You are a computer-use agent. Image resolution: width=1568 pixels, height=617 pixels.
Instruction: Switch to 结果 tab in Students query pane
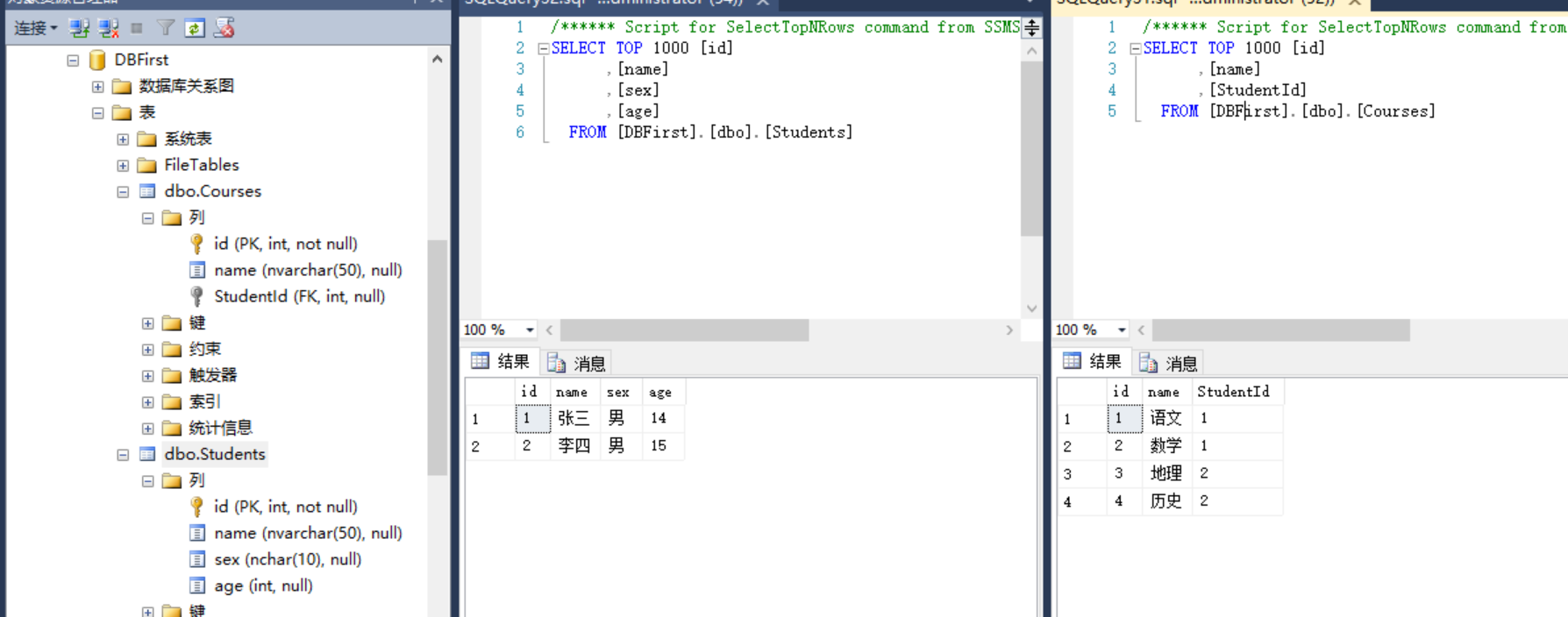tap(502, 362)
